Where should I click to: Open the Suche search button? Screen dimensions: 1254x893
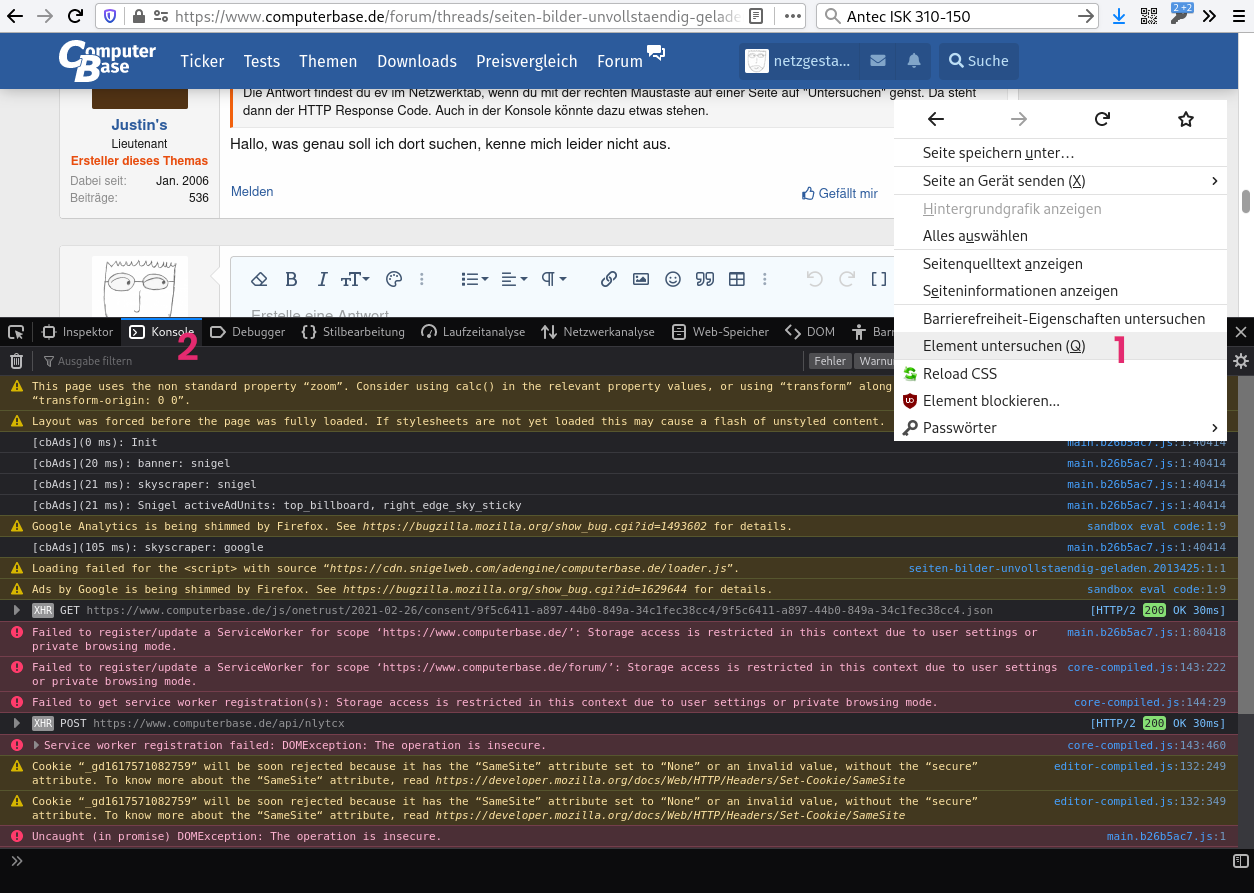pyautogui.click(x=979, y=61)
